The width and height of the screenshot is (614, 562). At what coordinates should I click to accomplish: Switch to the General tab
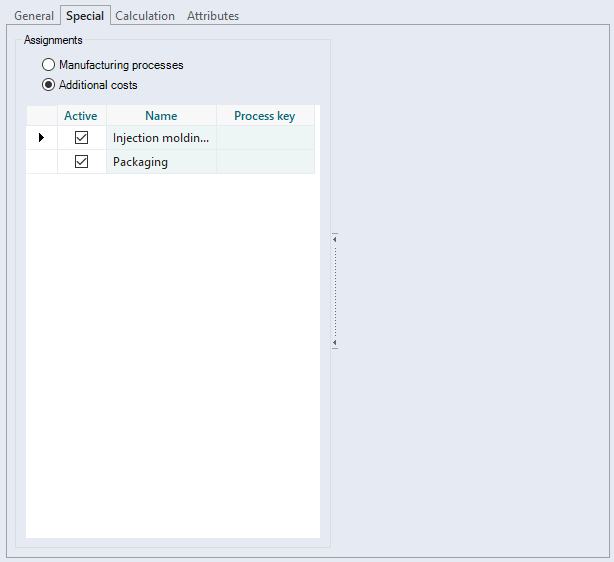coord(34,16)
